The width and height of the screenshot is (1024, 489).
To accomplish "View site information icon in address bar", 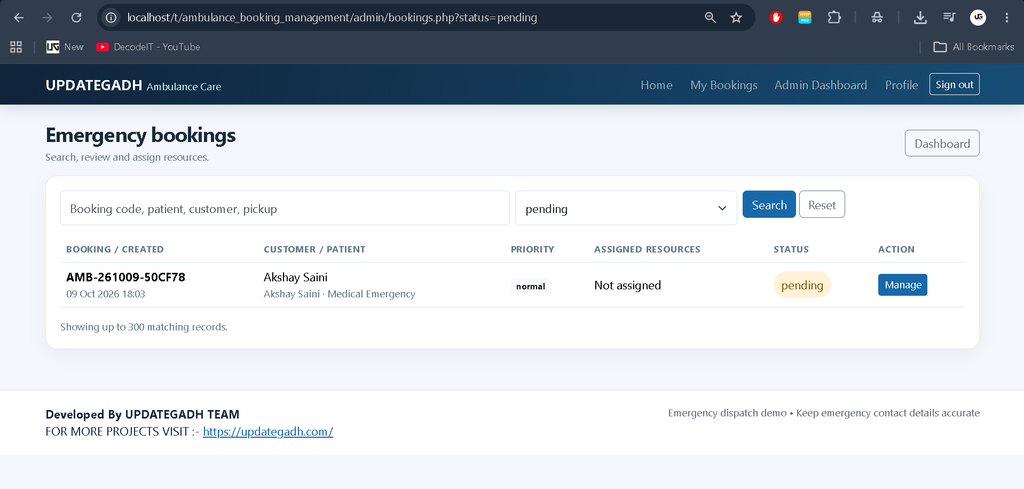I will tap(111, 18).
